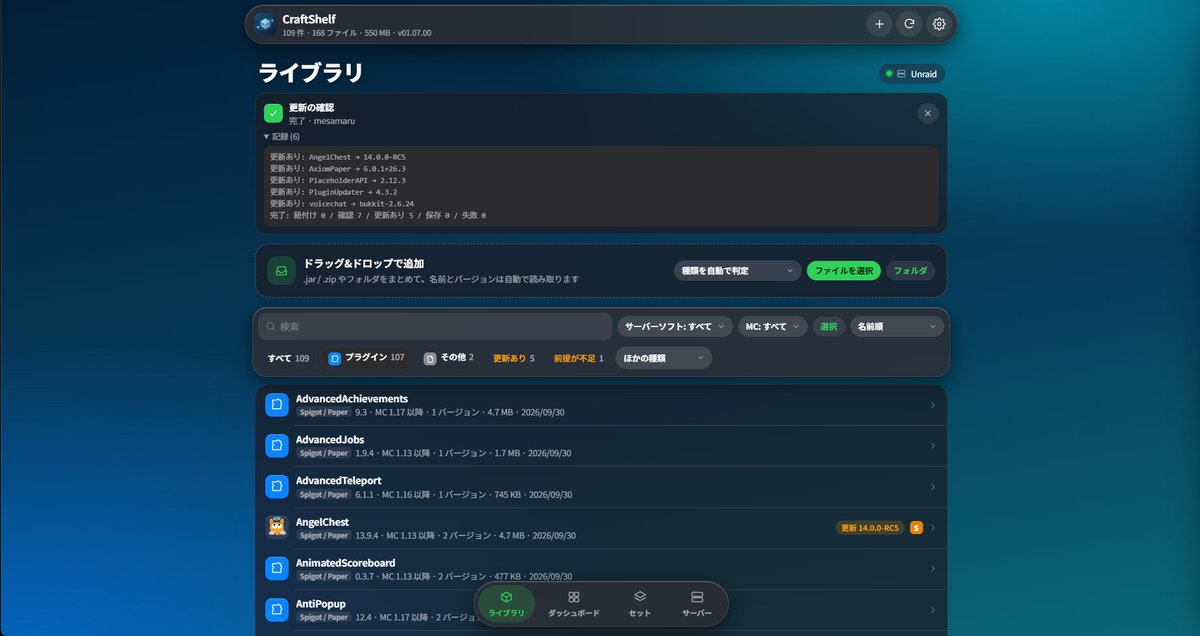Viewport: 1200px width, 636px height.
Task: Expand the AngelChest row chevron
Action: [x=932, y=527]
